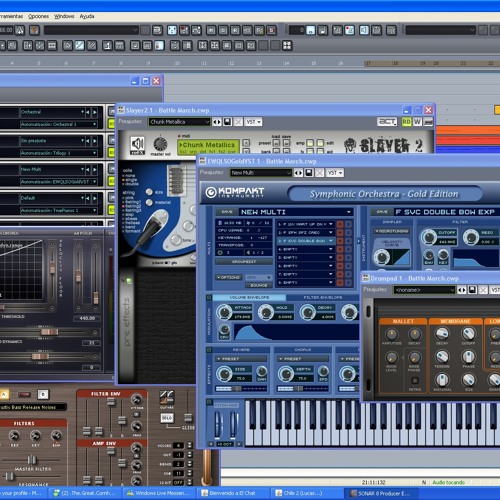Click the envelope/curve tool icon in second toolbar
Viewport: 500px width, 500px height.
(80, 45)
